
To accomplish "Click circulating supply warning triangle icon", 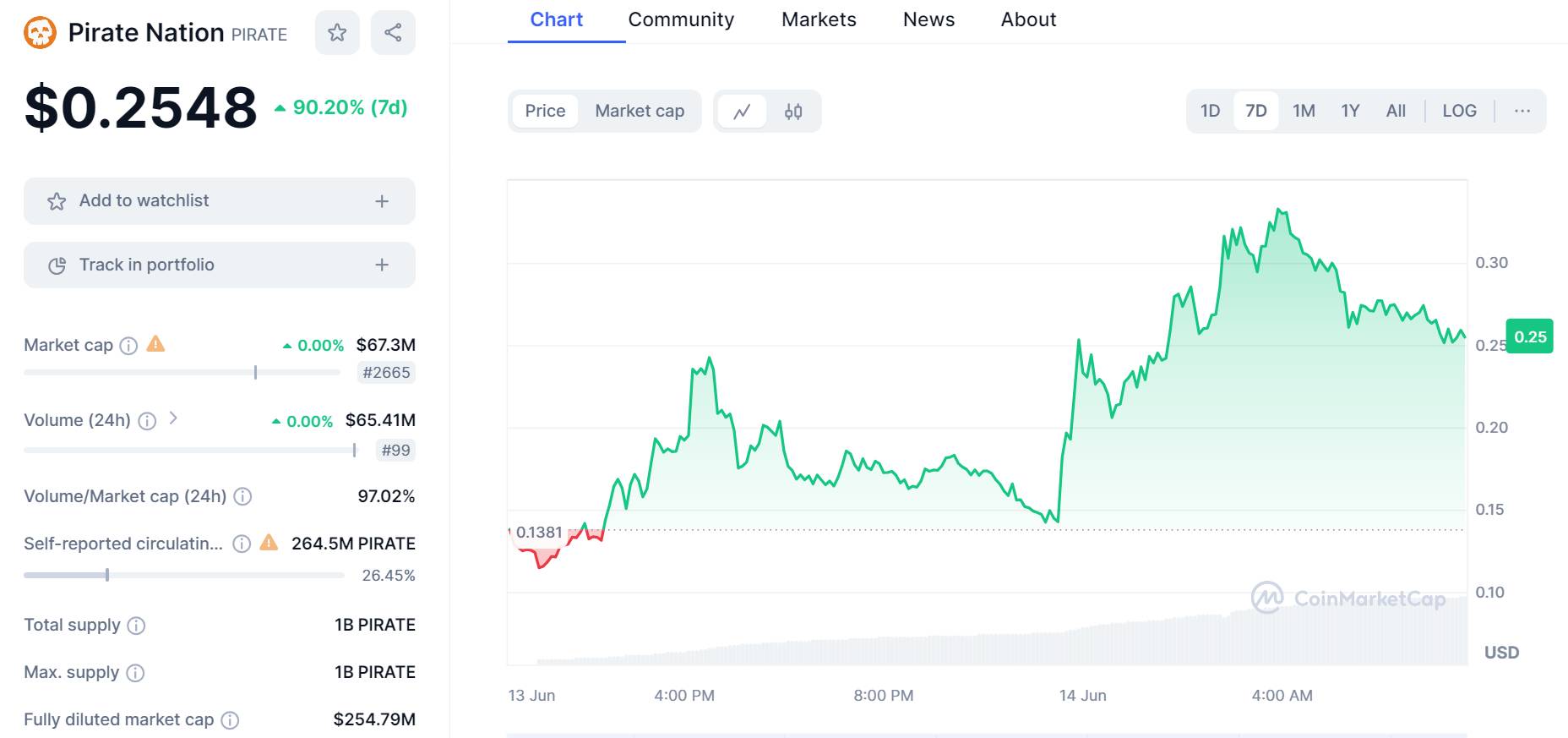I will (269, 543).
